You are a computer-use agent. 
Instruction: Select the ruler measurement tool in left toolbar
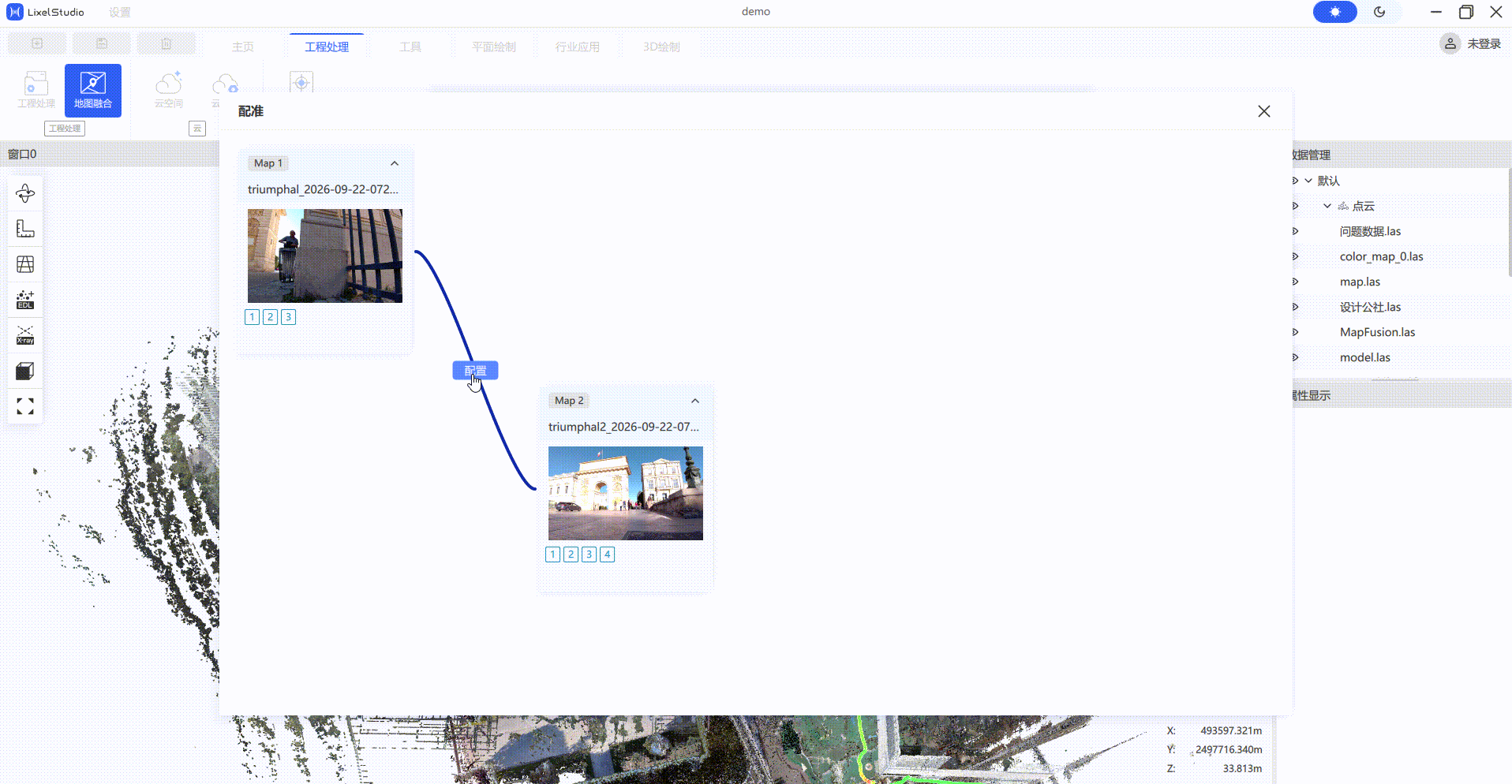click(x=25, y=229)
